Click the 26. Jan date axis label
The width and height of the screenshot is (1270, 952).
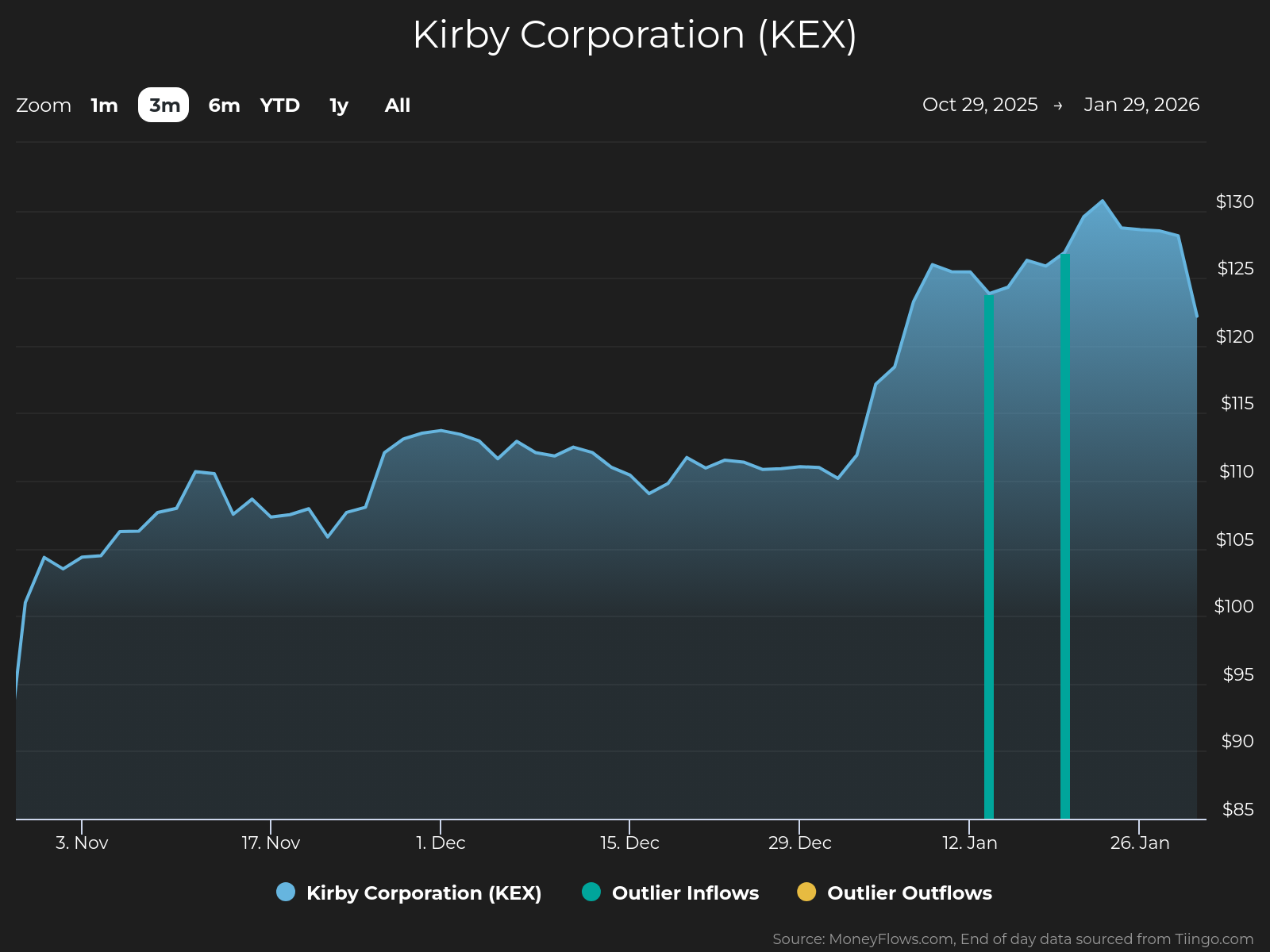(1140, 843)
